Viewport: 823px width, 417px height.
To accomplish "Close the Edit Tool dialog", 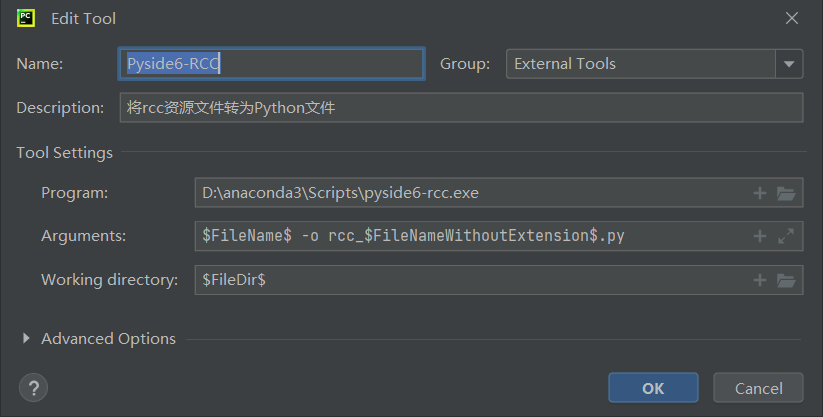I will point(792,18).
